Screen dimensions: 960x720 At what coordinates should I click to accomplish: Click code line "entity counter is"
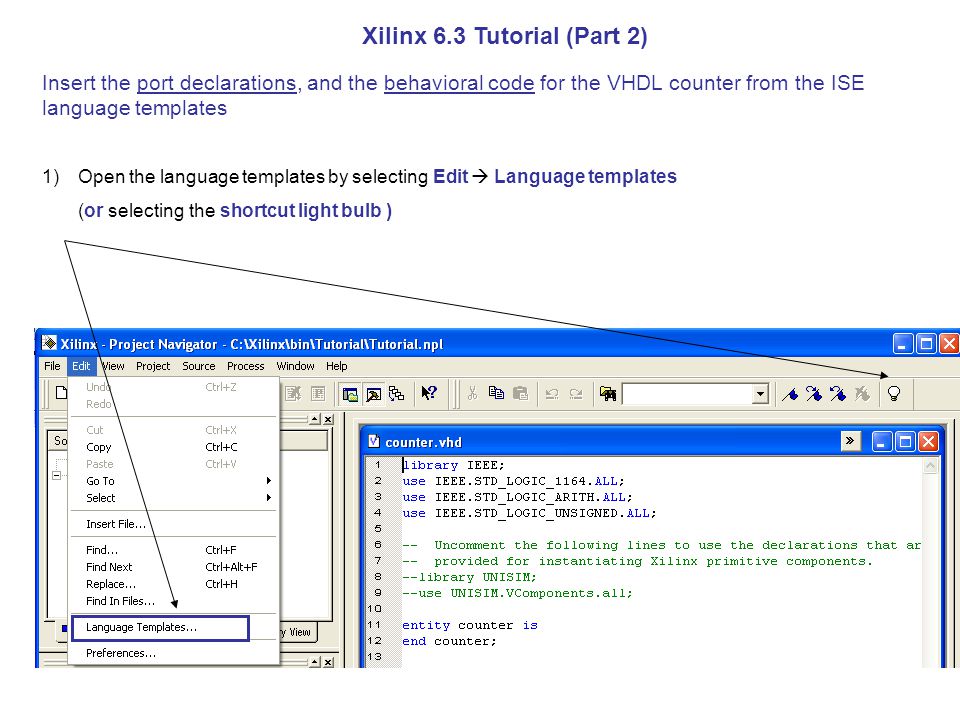[x=470, y=625]
